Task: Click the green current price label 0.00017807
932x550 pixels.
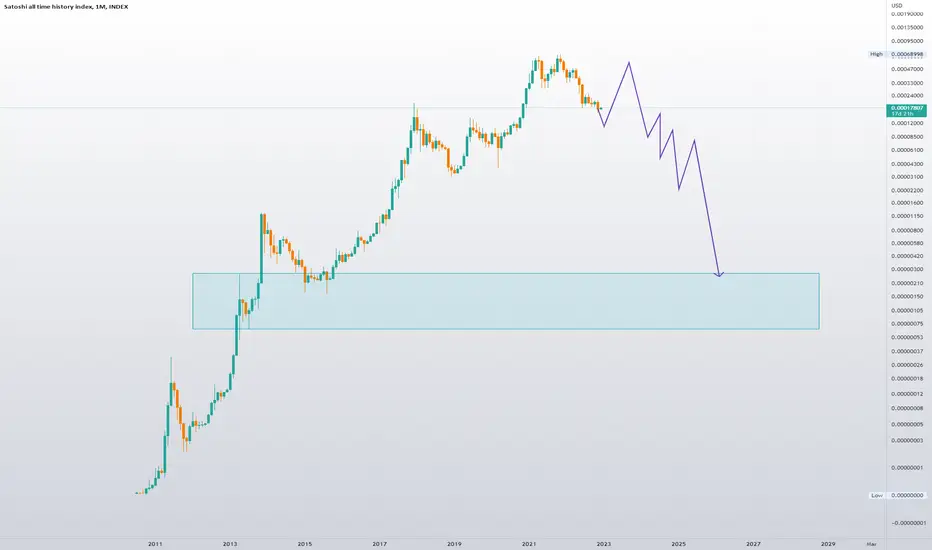Action: coord(906,110)
